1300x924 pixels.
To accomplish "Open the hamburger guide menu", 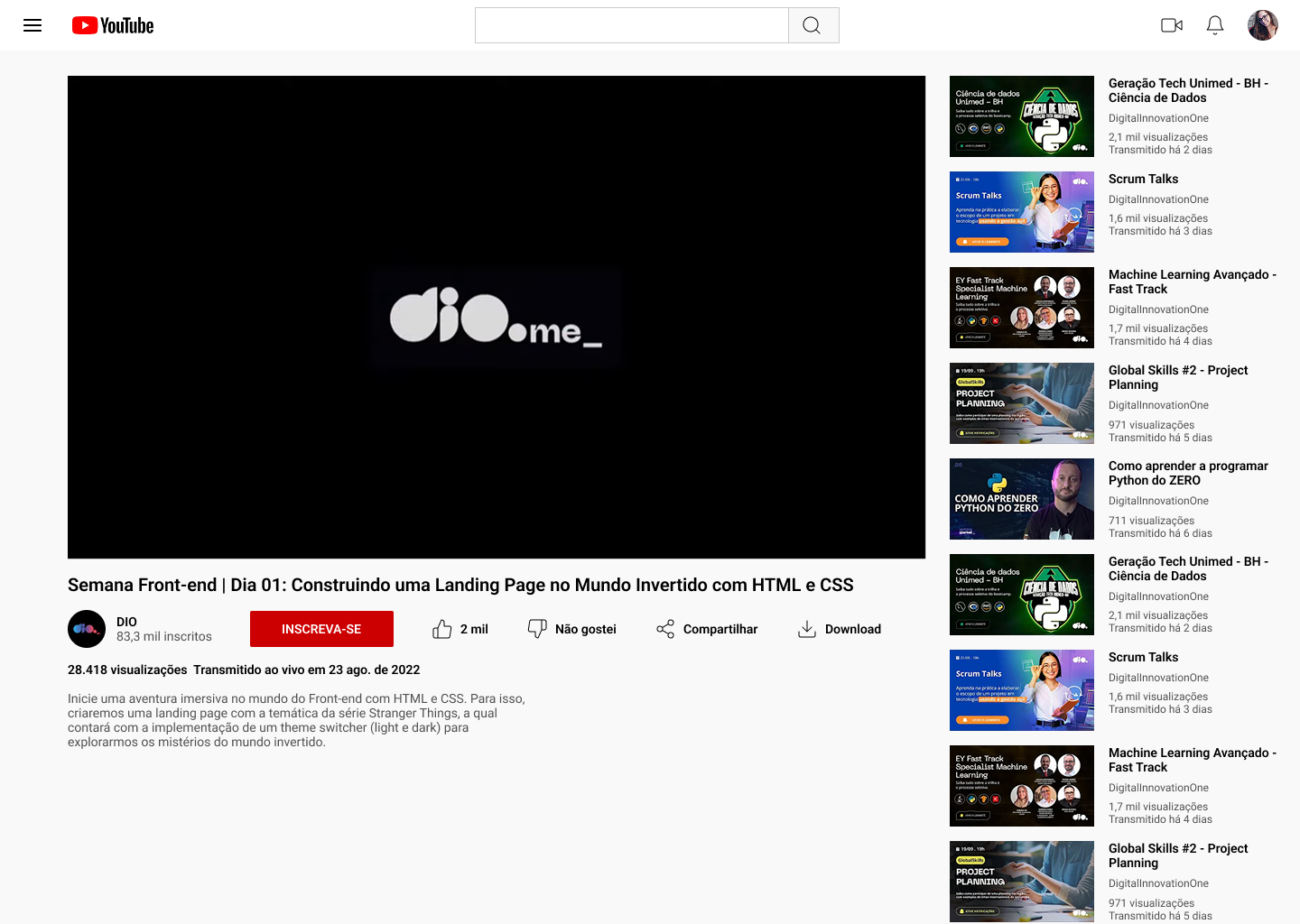I will (32, 25).
